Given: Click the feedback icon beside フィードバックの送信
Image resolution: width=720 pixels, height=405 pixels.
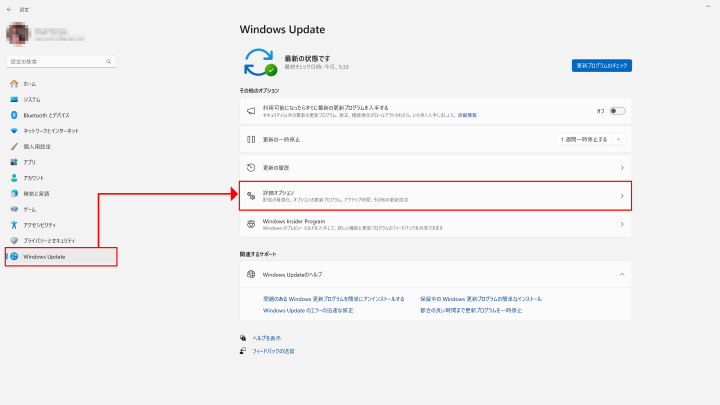Looking at the screenshot, I should 243,351.
